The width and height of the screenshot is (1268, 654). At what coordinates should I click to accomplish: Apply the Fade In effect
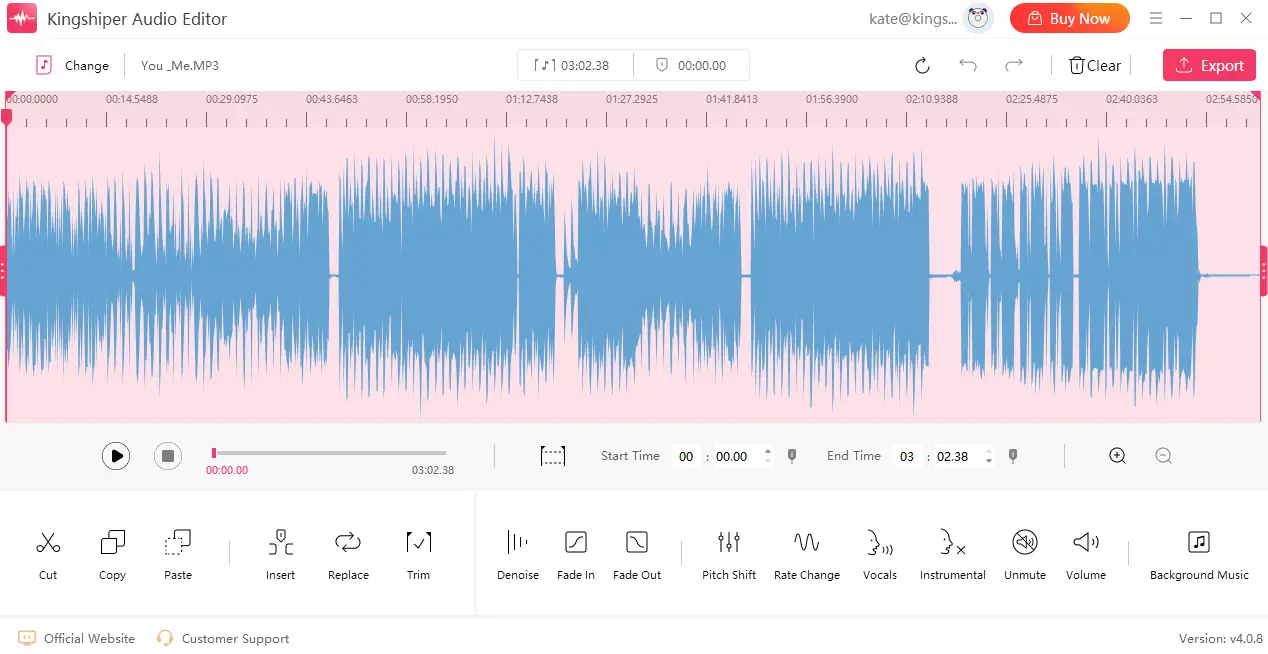[576, 550]
